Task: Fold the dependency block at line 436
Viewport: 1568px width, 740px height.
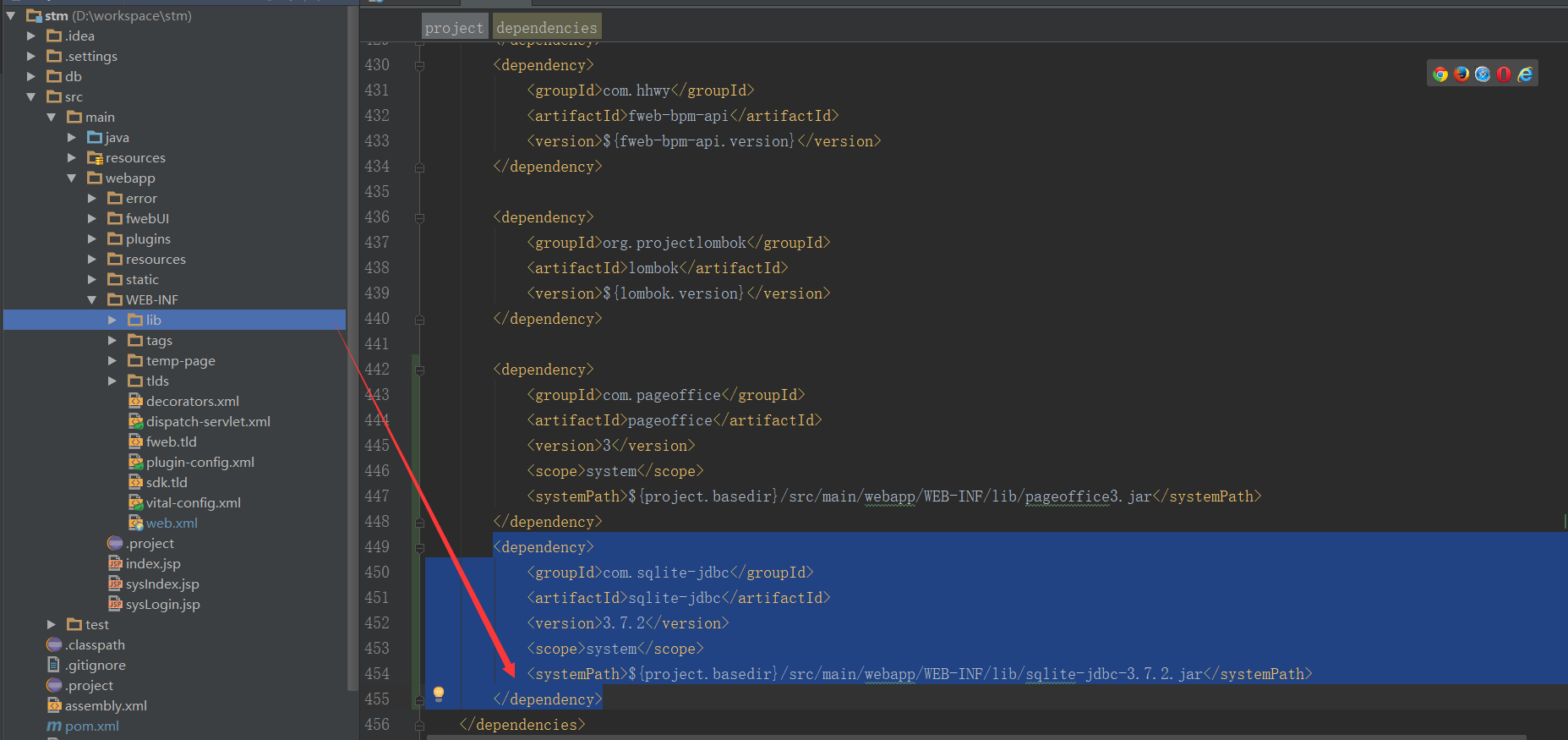Action: coord(419,217)
